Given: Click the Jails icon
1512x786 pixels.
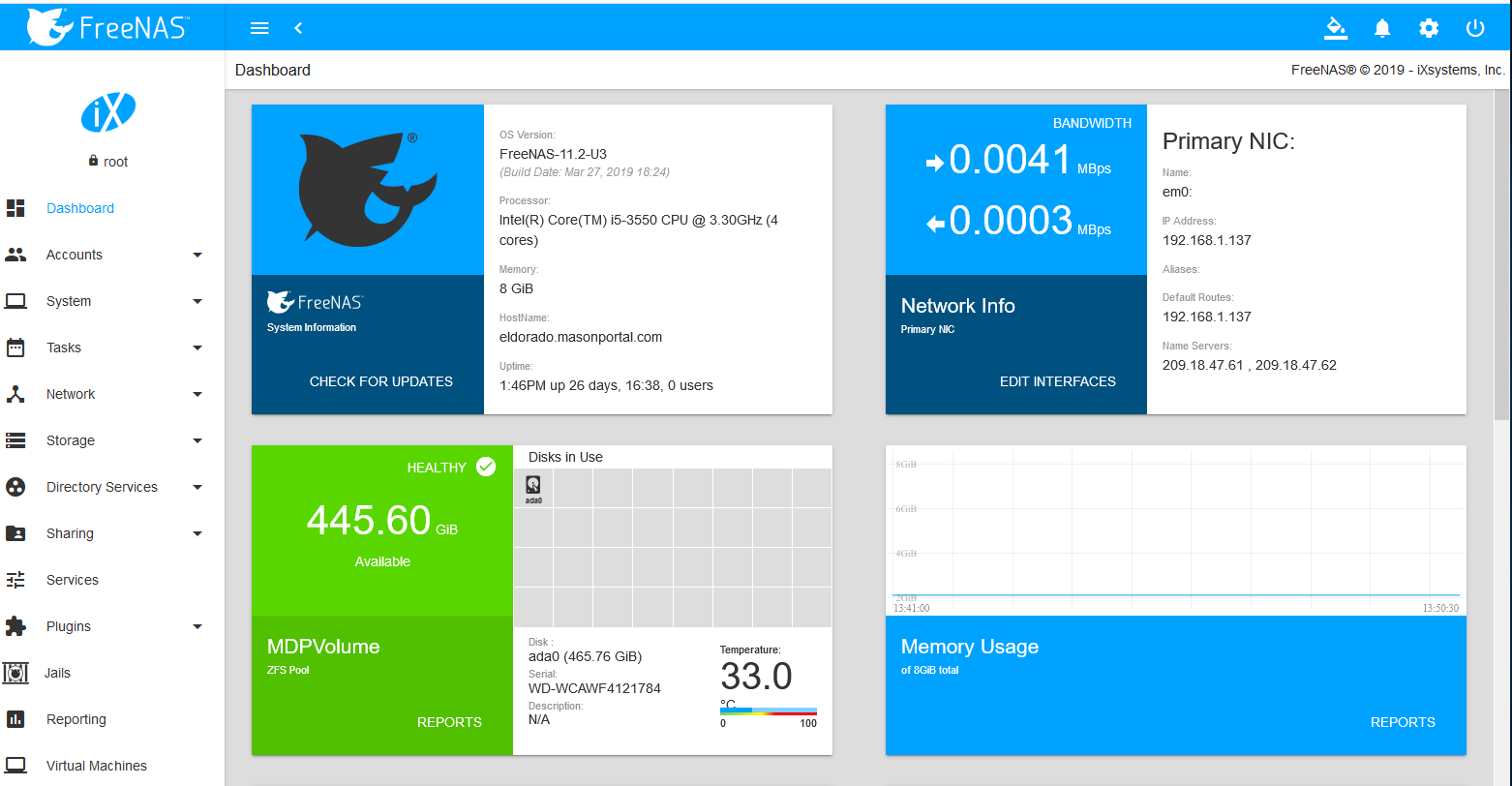Looking at the screenshot, I should coord(15,673).
